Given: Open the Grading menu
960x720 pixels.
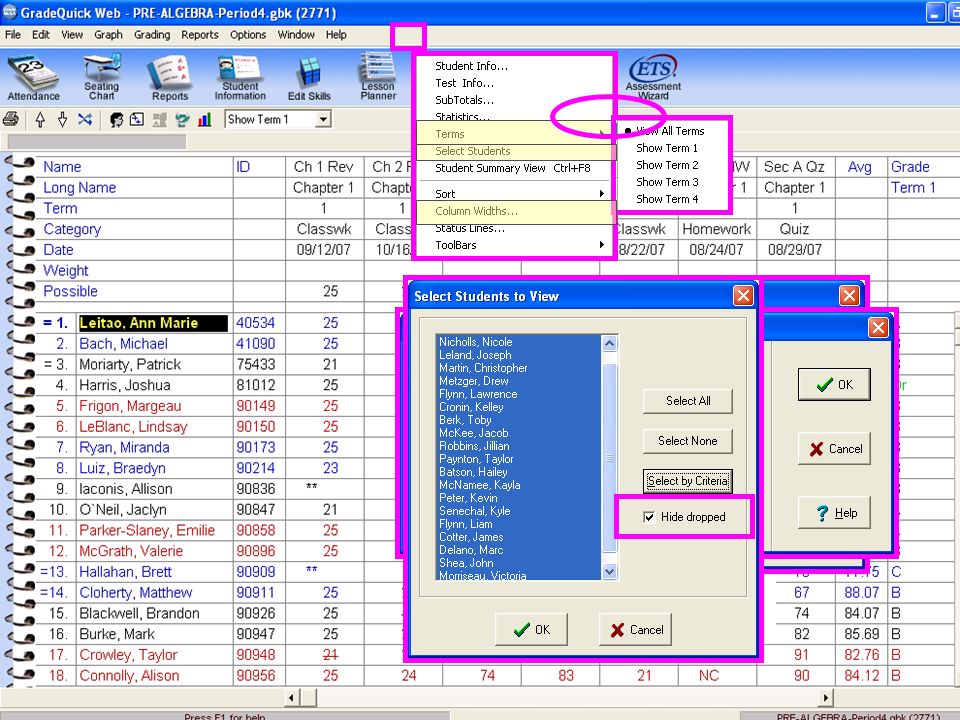Looking at the screenshot, I should [152, 35].
